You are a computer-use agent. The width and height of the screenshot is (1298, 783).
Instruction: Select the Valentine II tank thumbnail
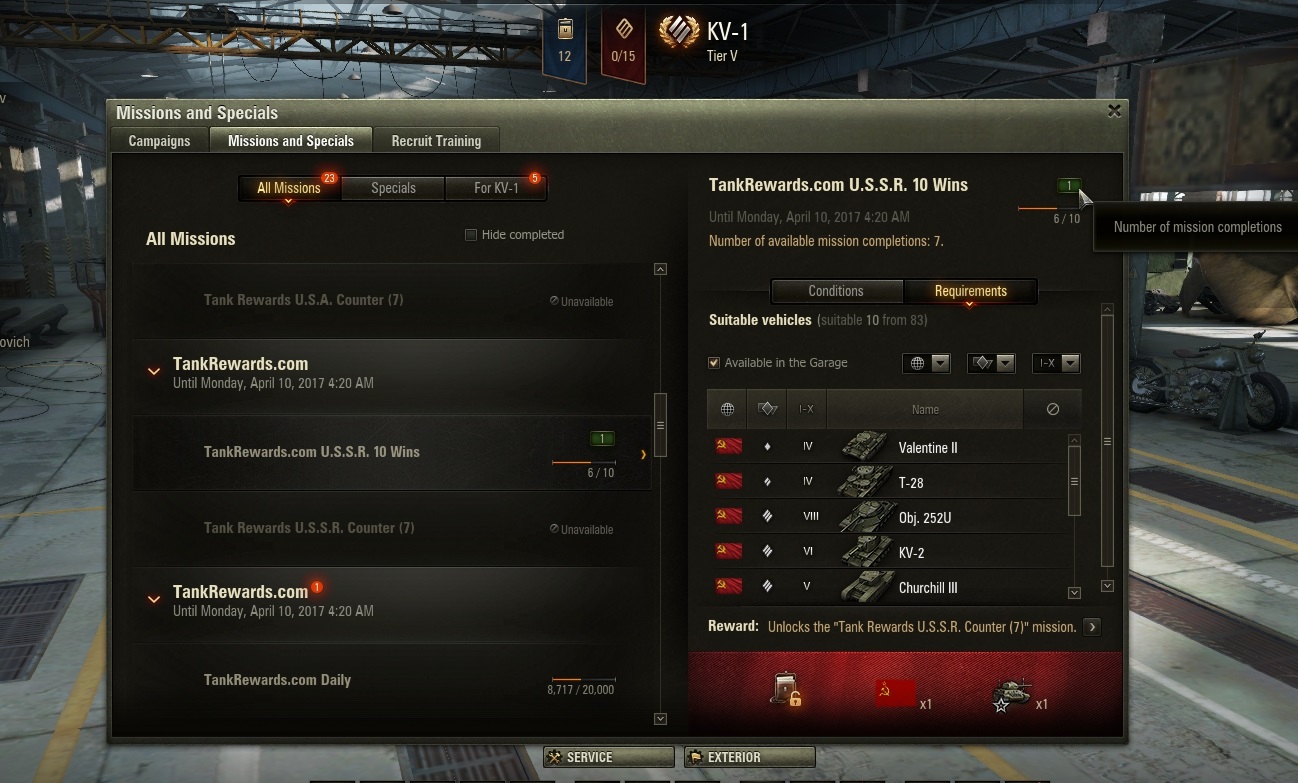pyautogui.click(x=864, y=447)
